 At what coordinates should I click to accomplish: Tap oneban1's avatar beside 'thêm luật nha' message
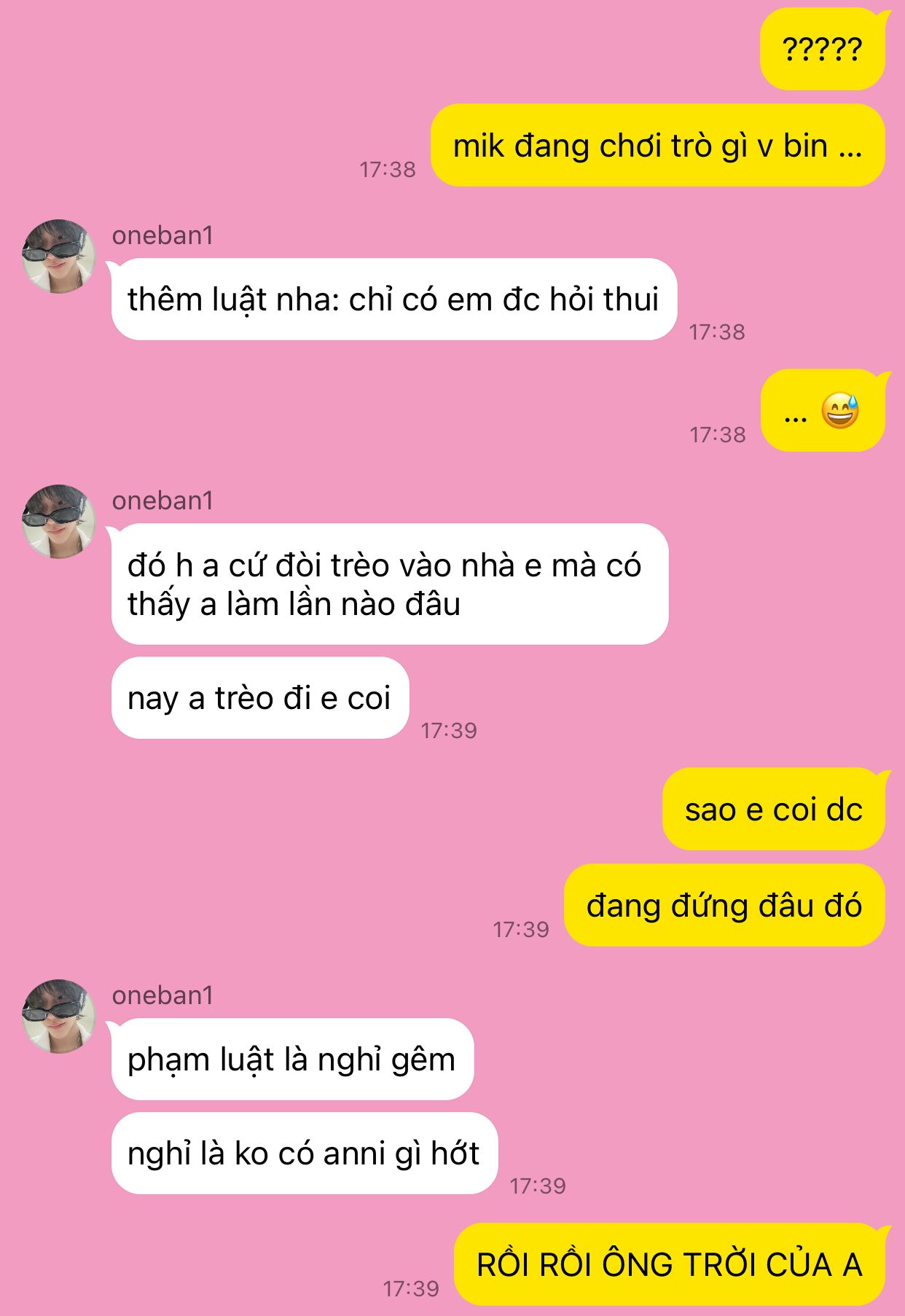[x=58, y=256]
